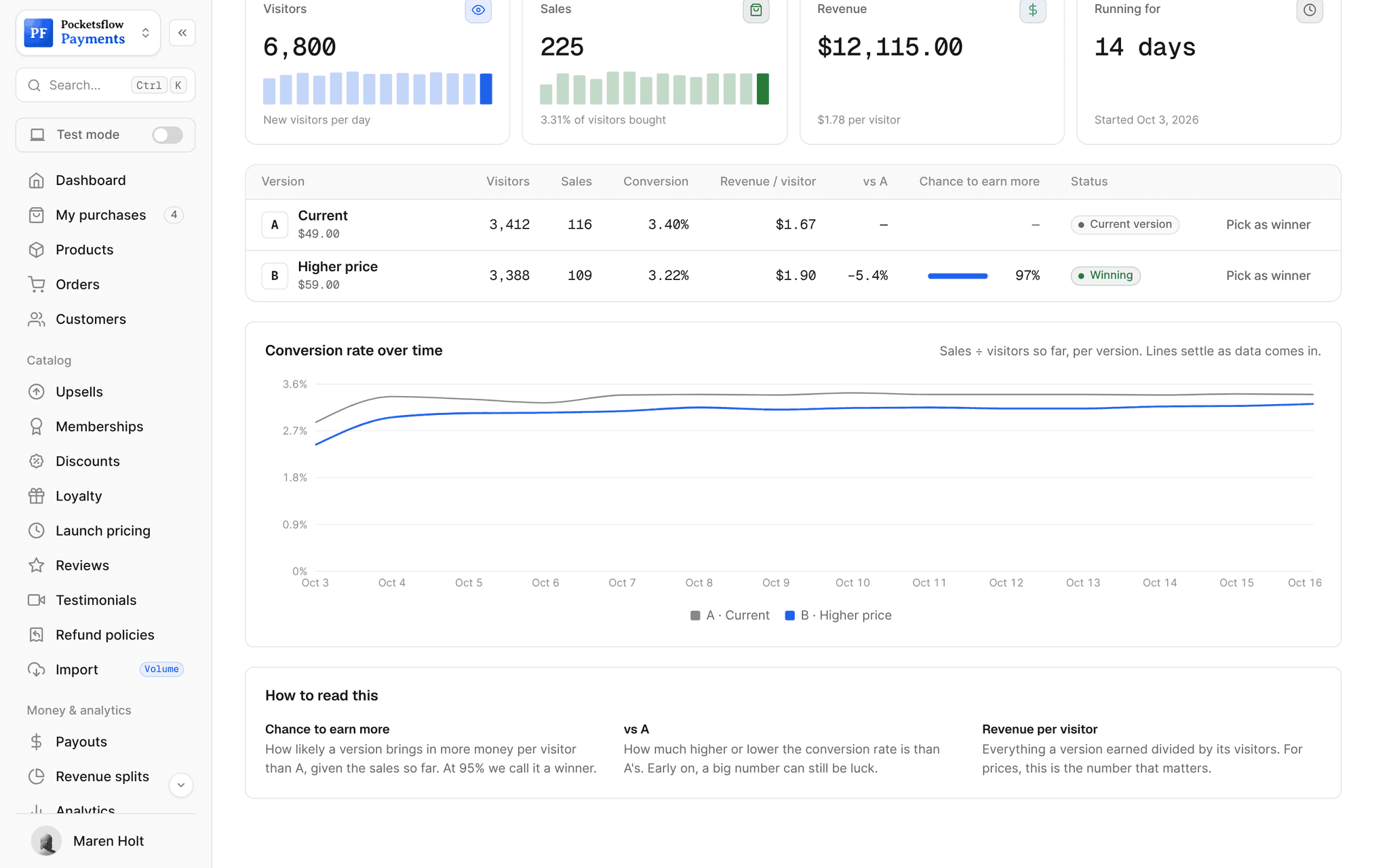The image size is (1389, 868).
Task: Click the Revenue splits pie icon
Action: point(37,776)
